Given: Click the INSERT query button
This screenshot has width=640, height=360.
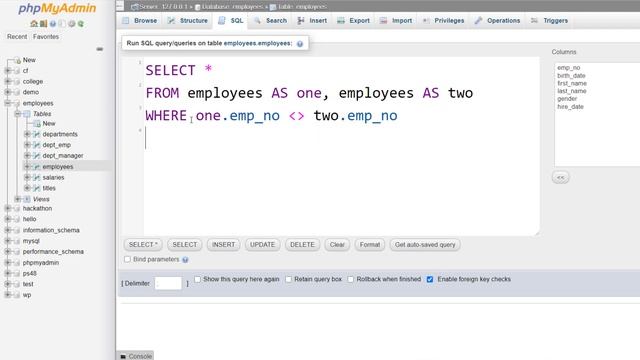Looking at the screenshot, I should (223, 245).
